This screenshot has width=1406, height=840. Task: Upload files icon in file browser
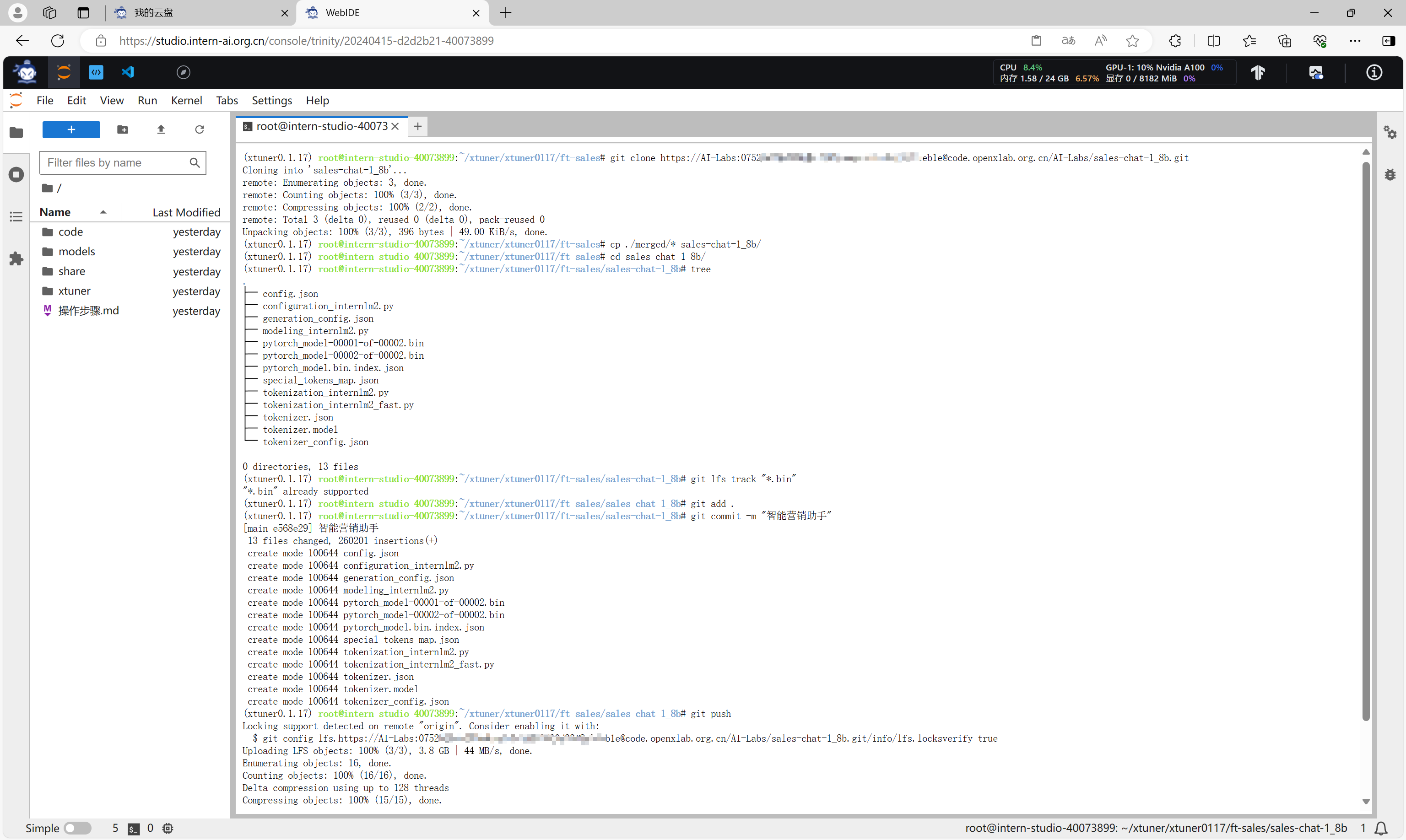pos(161,129)
